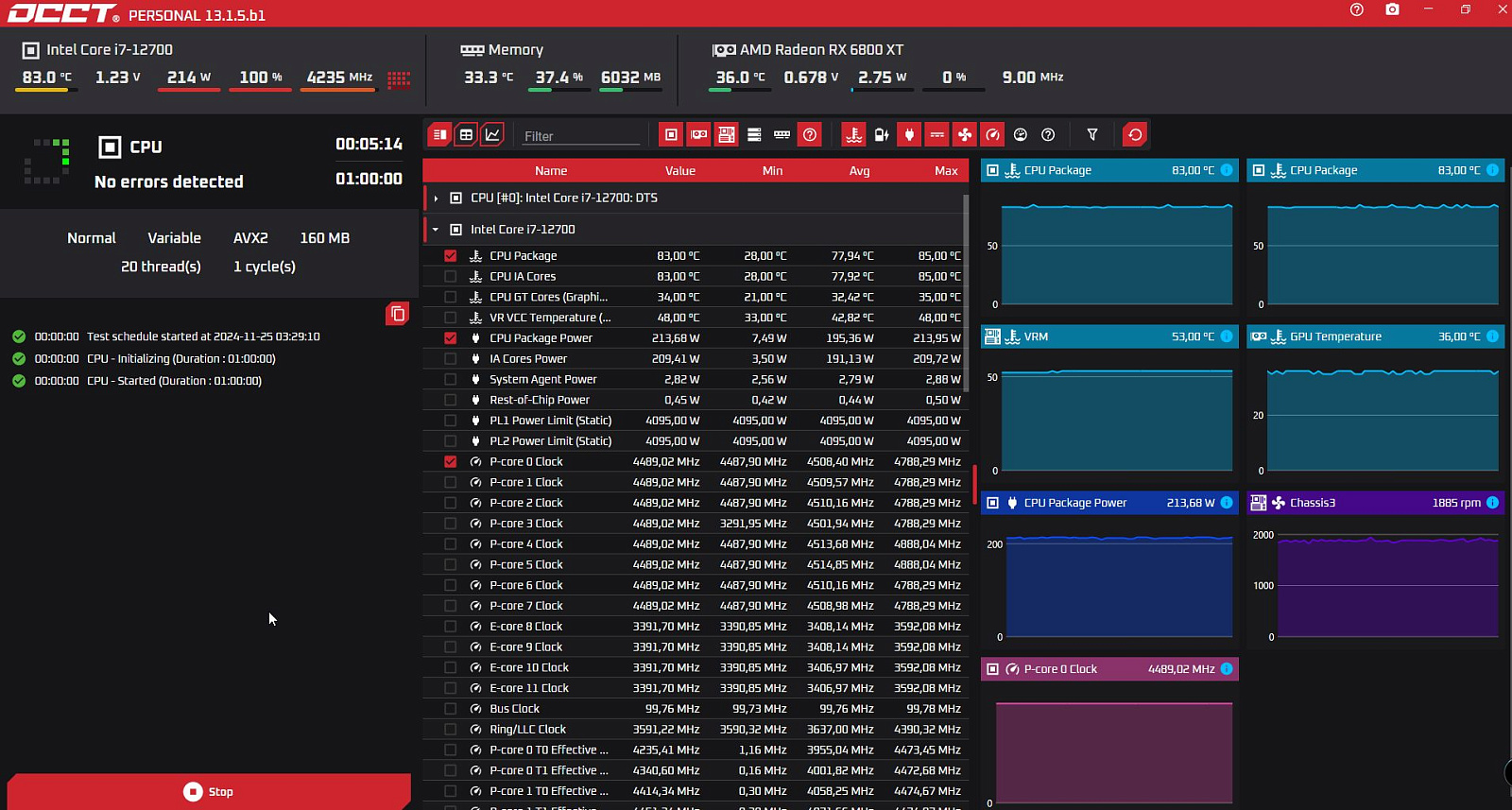1512x810 pixels.
Task: Toggle the GPU hardware filter icon
Action: tap(698, 135)
